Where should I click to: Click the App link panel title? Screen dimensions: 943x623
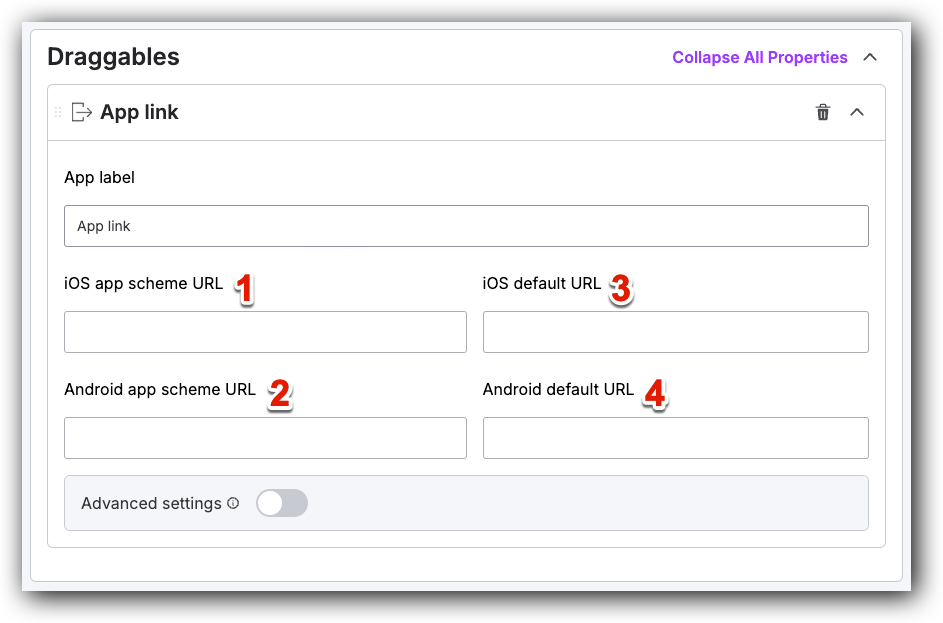(x=139, y=112)
